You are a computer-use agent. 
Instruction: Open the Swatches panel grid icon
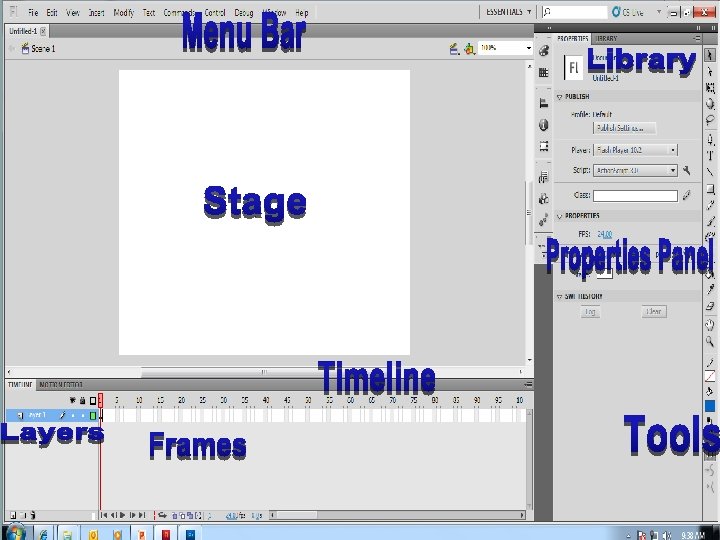point(544,73)
